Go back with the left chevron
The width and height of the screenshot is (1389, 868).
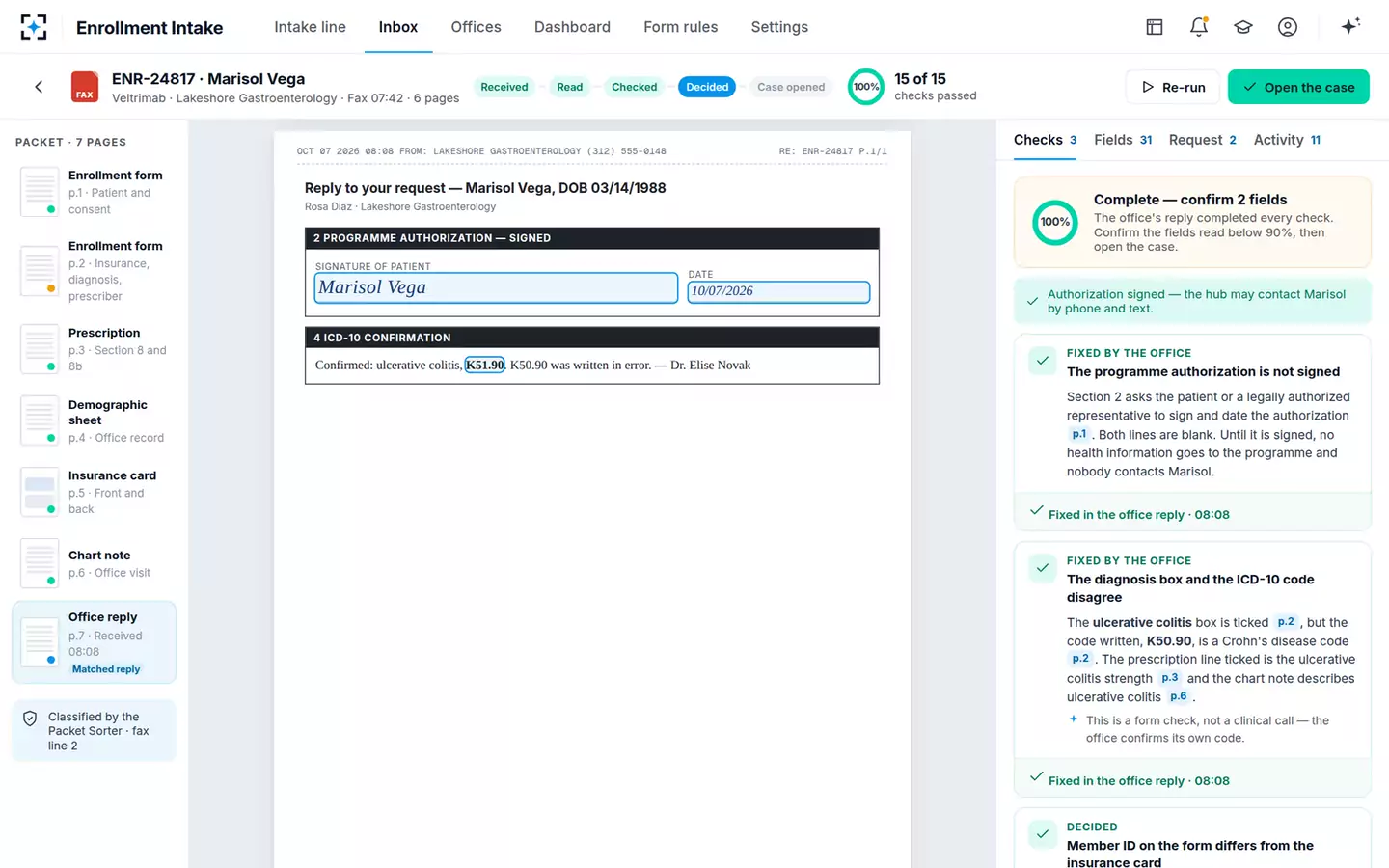[x=39, y=87]
